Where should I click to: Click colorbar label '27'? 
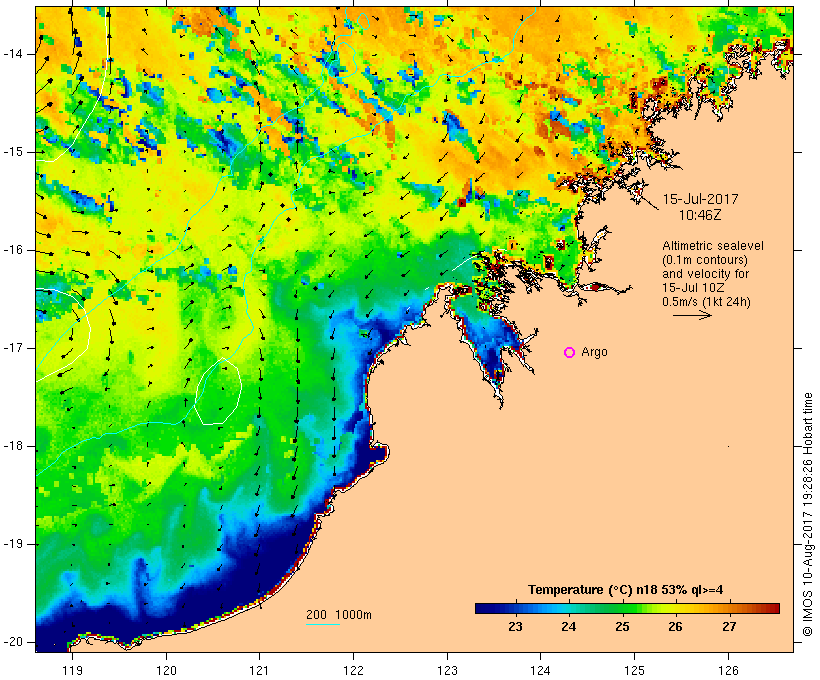(729, 627)
